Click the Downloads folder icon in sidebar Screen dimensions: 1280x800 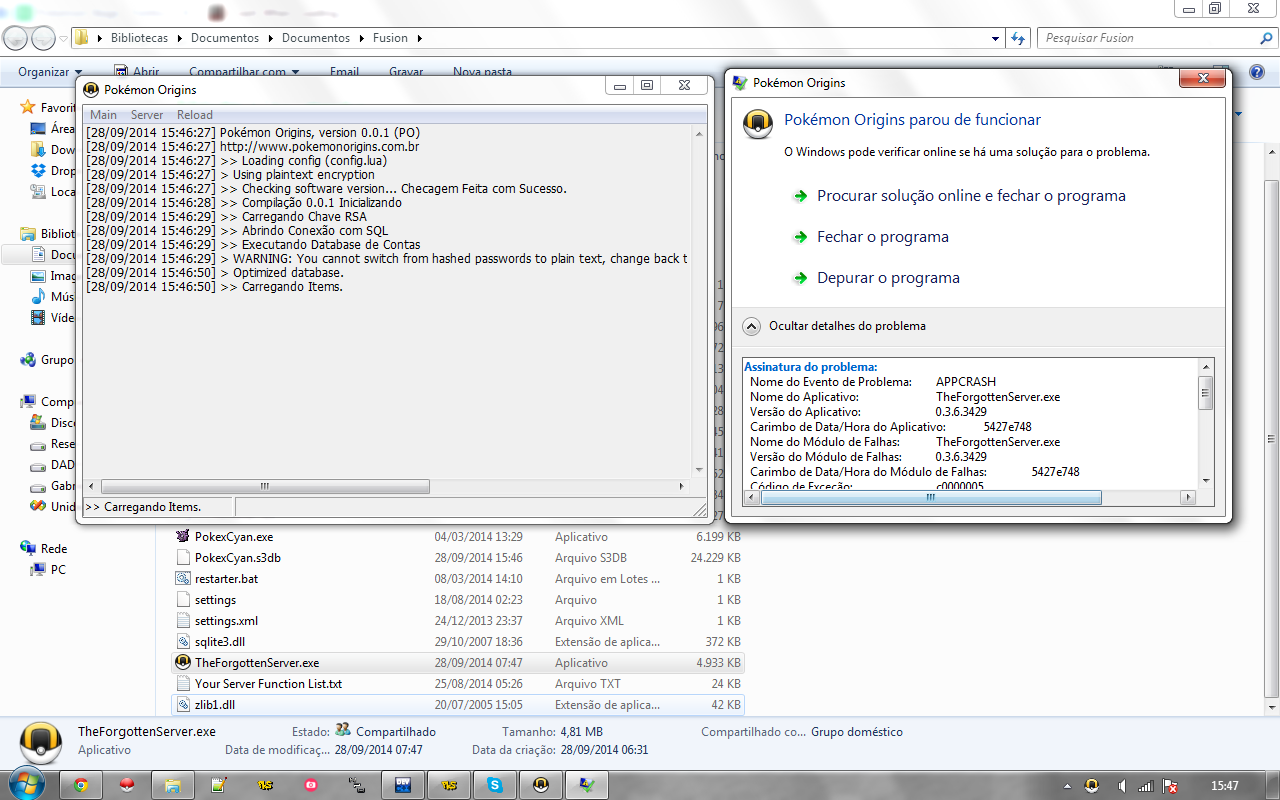click(x=38, y=150)
